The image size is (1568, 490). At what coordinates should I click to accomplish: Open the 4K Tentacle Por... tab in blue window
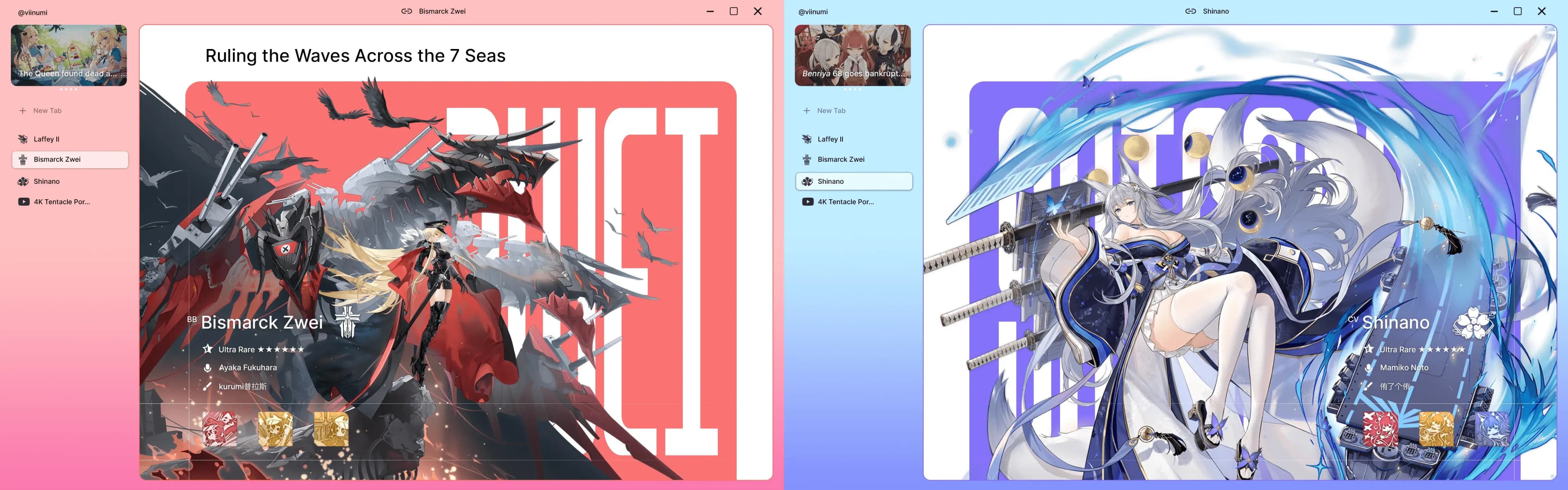(854, 202)
